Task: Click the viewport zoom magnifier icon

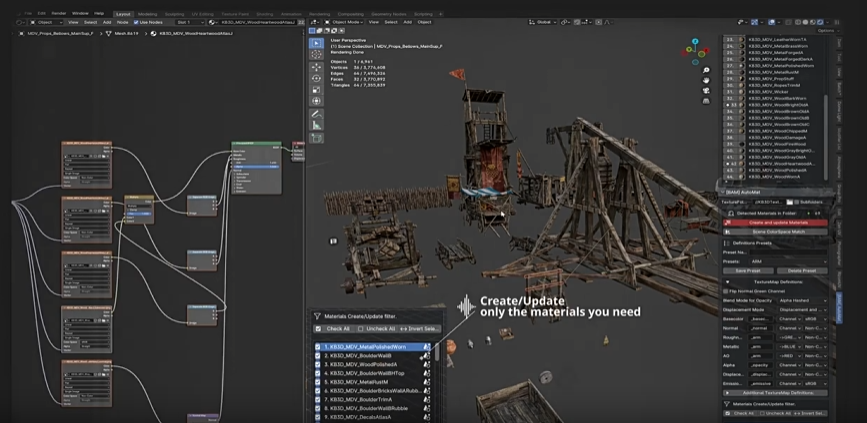Action: pyautogui.click(x=706, y=70)
